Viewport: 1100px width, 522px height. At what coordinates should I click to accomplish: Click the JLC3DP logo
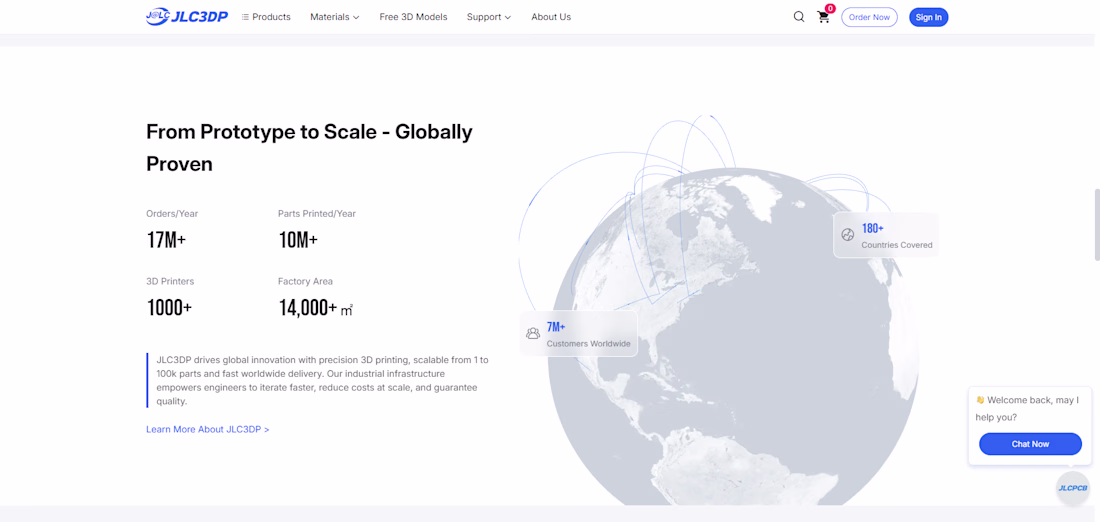tap(187, 17)
